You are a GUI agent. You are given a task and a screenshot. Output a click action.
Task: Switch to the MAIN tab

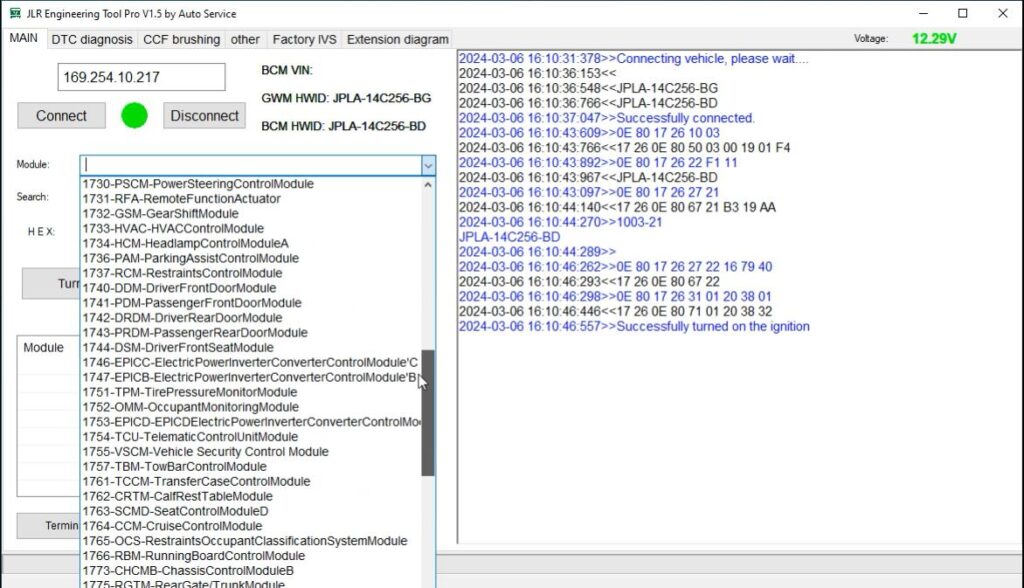[24, 38]
